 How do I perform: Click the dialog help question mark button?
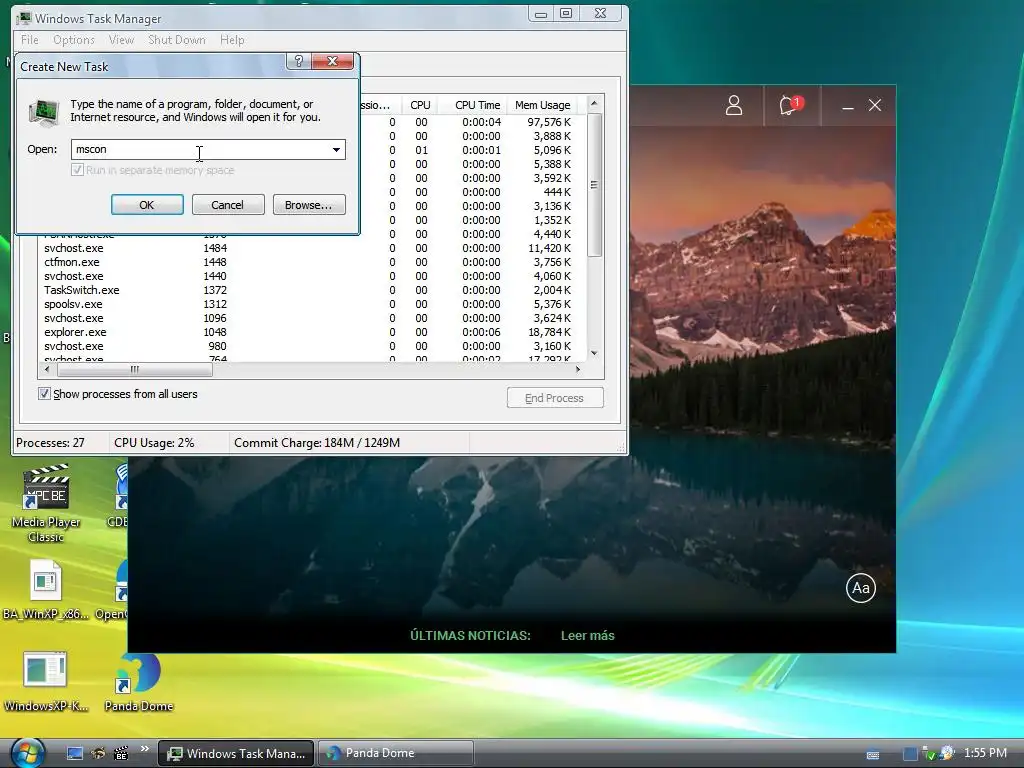click(298, 61)
